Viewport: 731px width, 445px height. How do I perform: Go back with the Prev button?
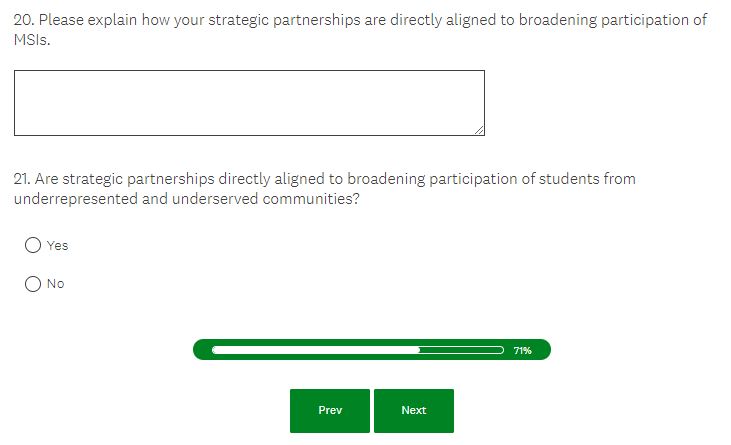tap(330, 410)
